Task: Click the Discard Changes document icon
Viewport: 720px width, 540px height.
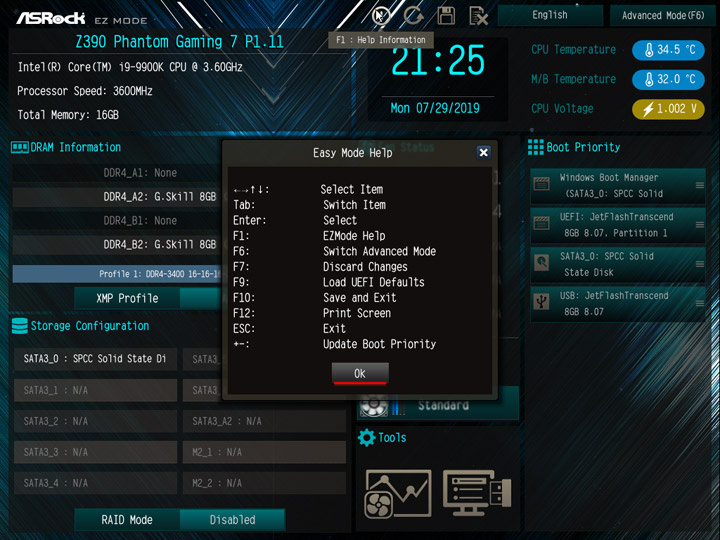Action: pos(478,16)
